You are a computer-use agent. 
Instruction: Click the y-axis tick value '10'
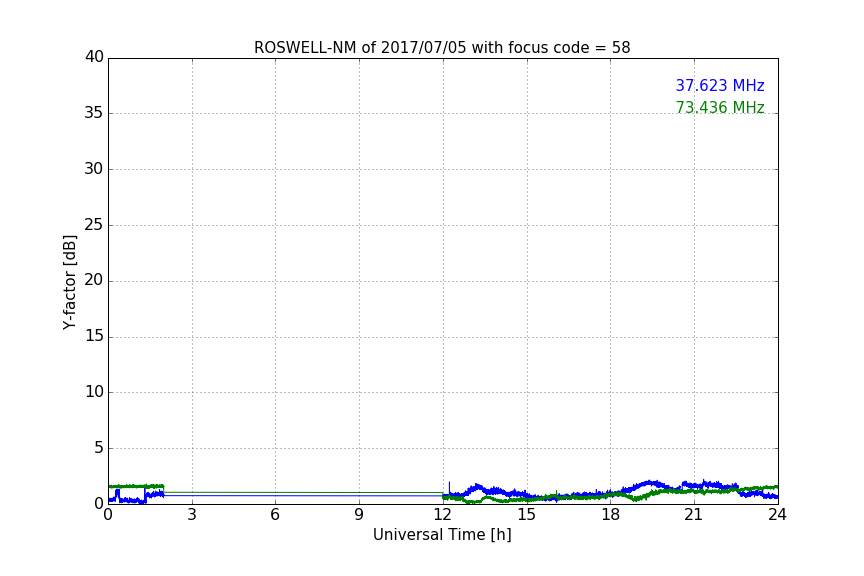pyautogui.click(x=94, y=392)
